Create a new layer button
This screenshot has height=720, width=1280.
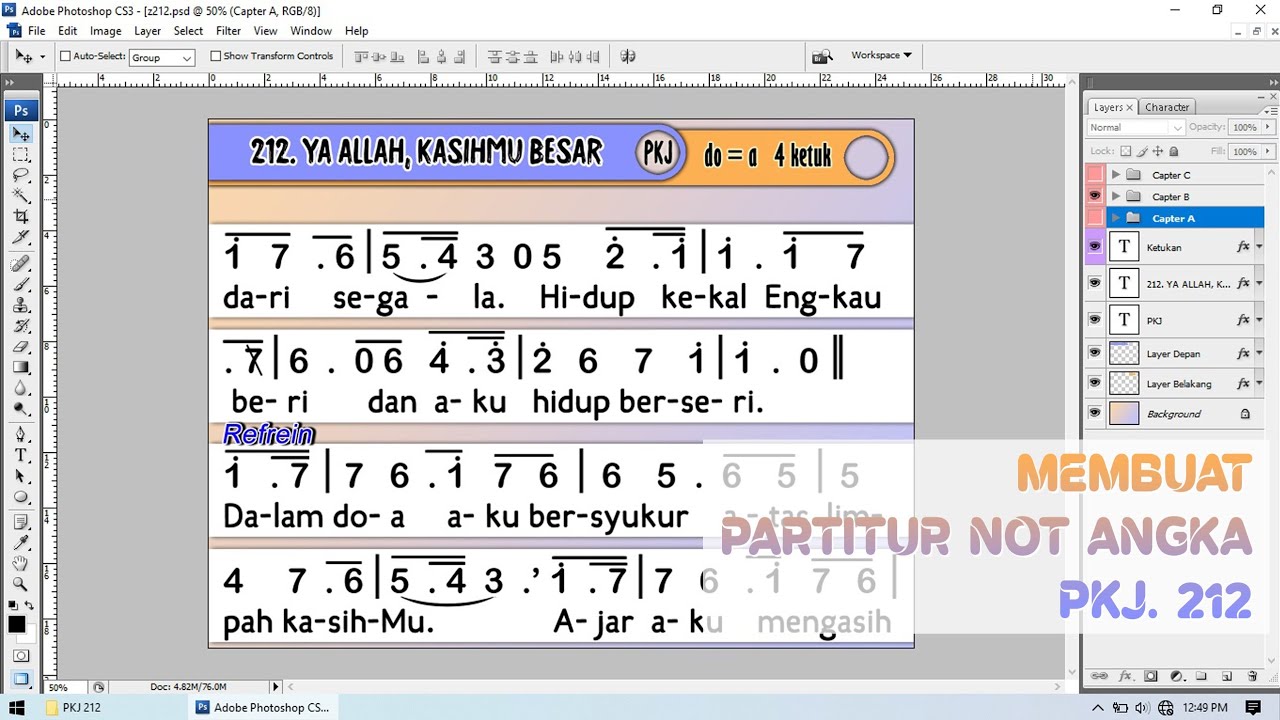coord(1226,676)
